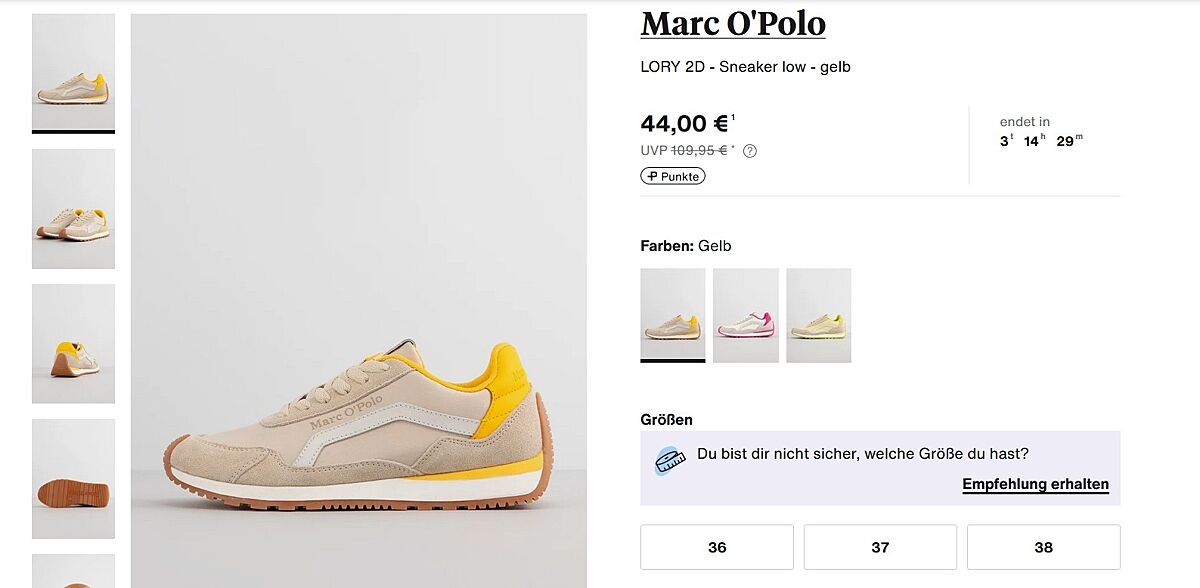Screen dimensions: 1200x588
Task: Select size 37
Action: click(x=880, y=547)
